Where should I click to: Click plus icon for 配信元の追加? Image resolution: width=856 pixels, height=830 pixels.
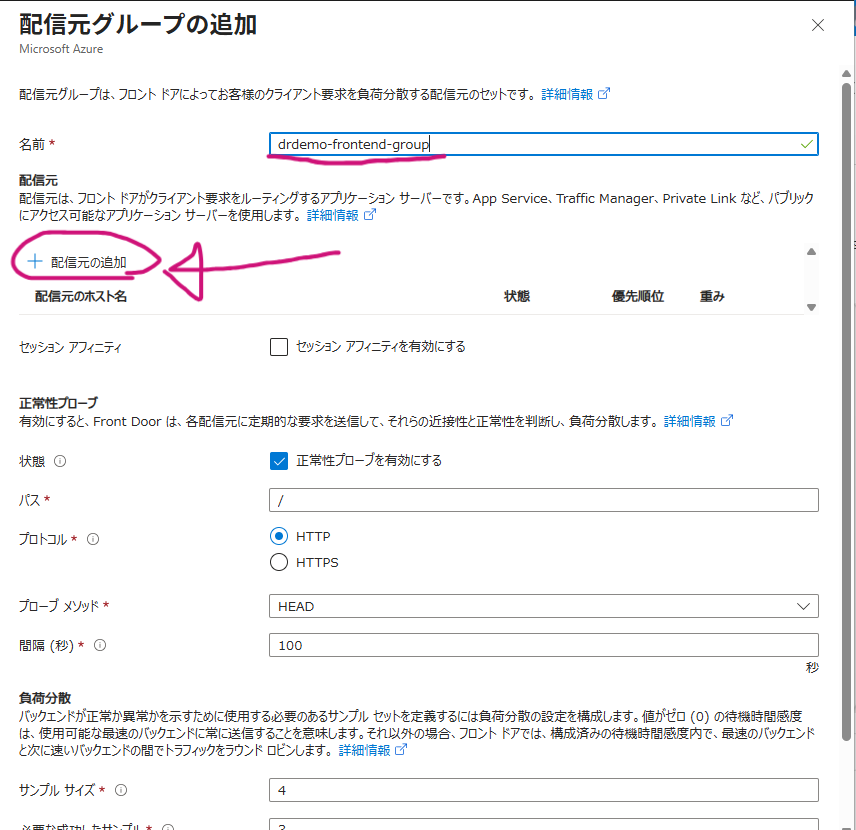pos(34,262)
